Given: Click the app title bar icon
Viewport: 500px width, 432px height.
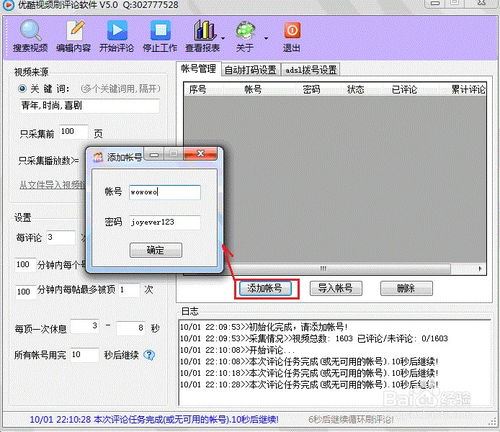Looking at the screenshot, I should pos(8,5).
